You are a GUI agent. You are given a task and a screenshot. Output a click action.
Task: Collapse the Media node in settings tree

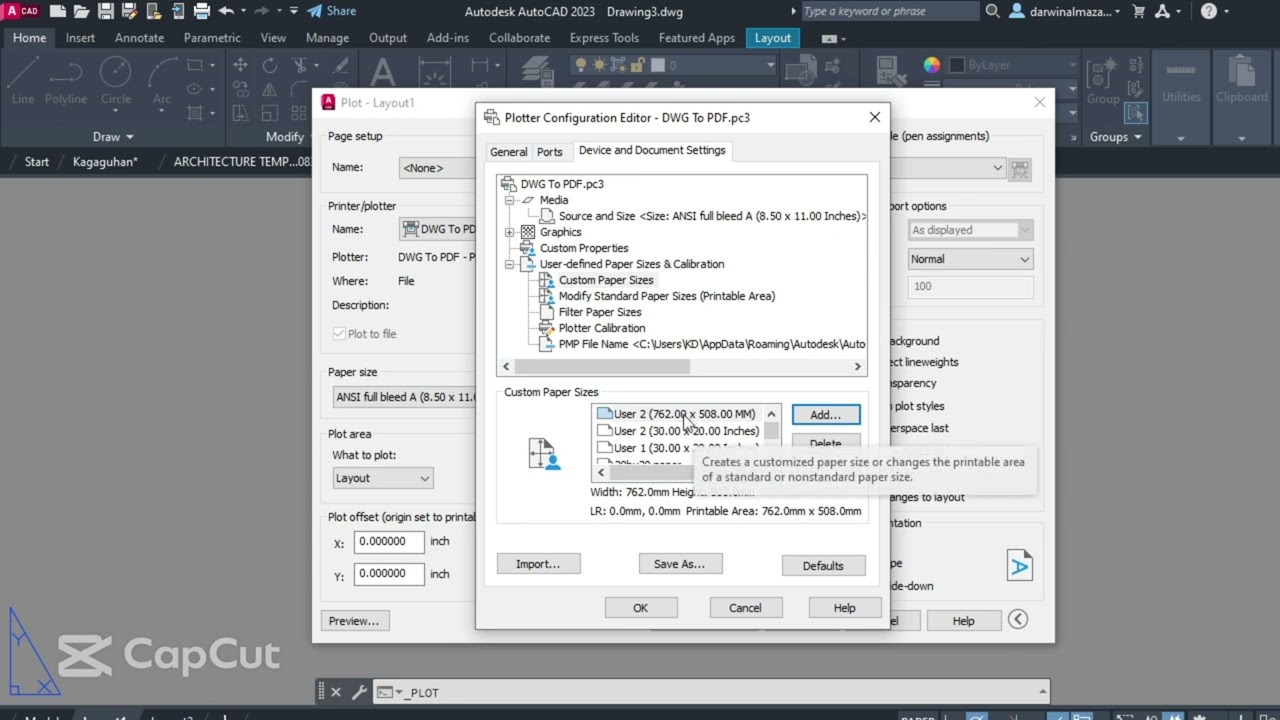pyautogui.click(x=509, y=200)
